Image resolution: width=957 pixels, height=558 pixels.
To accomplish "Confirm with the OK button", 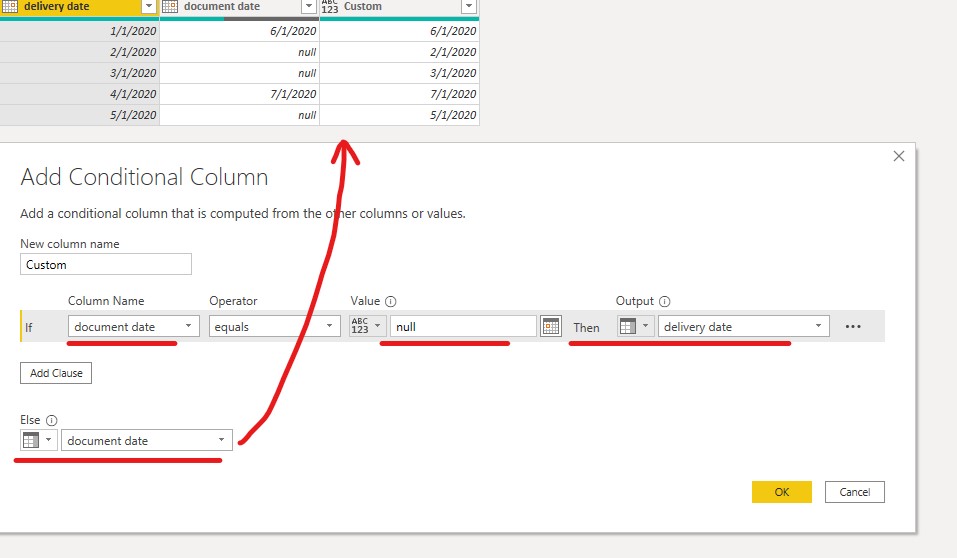I will pos(782,492).
